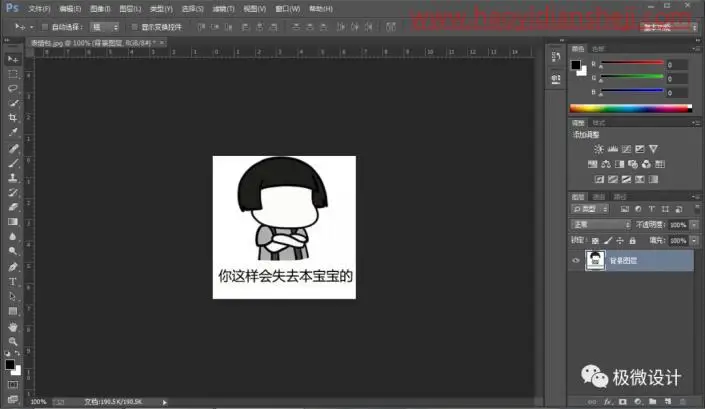
Task: Open the 帮助(H) menu
Action: pos(321,9)
